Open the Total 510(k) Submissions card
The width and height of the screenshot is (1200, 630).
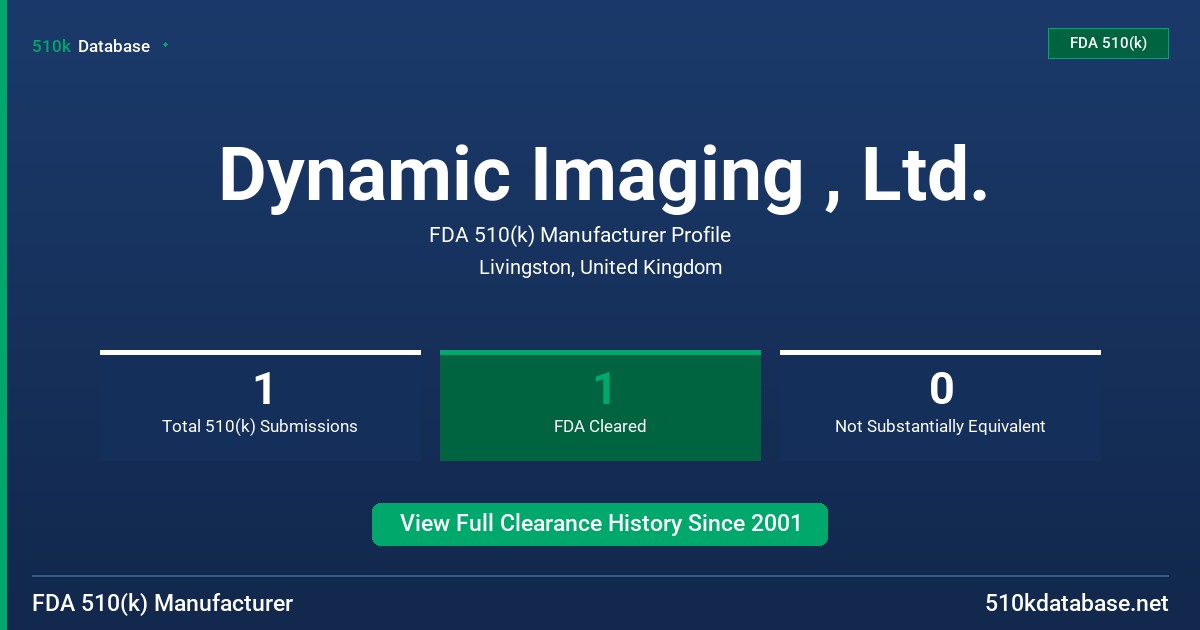click(260, 405)
